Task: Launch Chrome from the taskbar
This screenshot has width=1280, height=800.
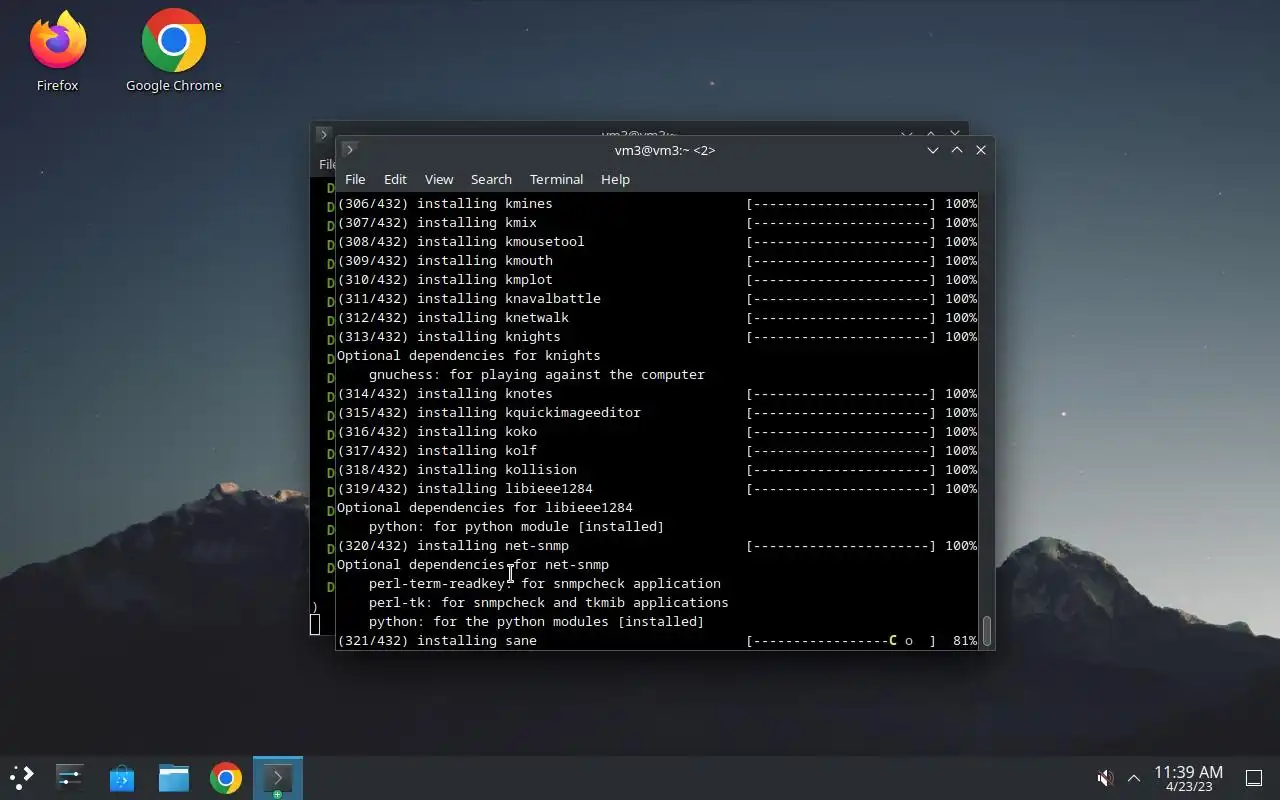Action: click(x=225, y=778)
